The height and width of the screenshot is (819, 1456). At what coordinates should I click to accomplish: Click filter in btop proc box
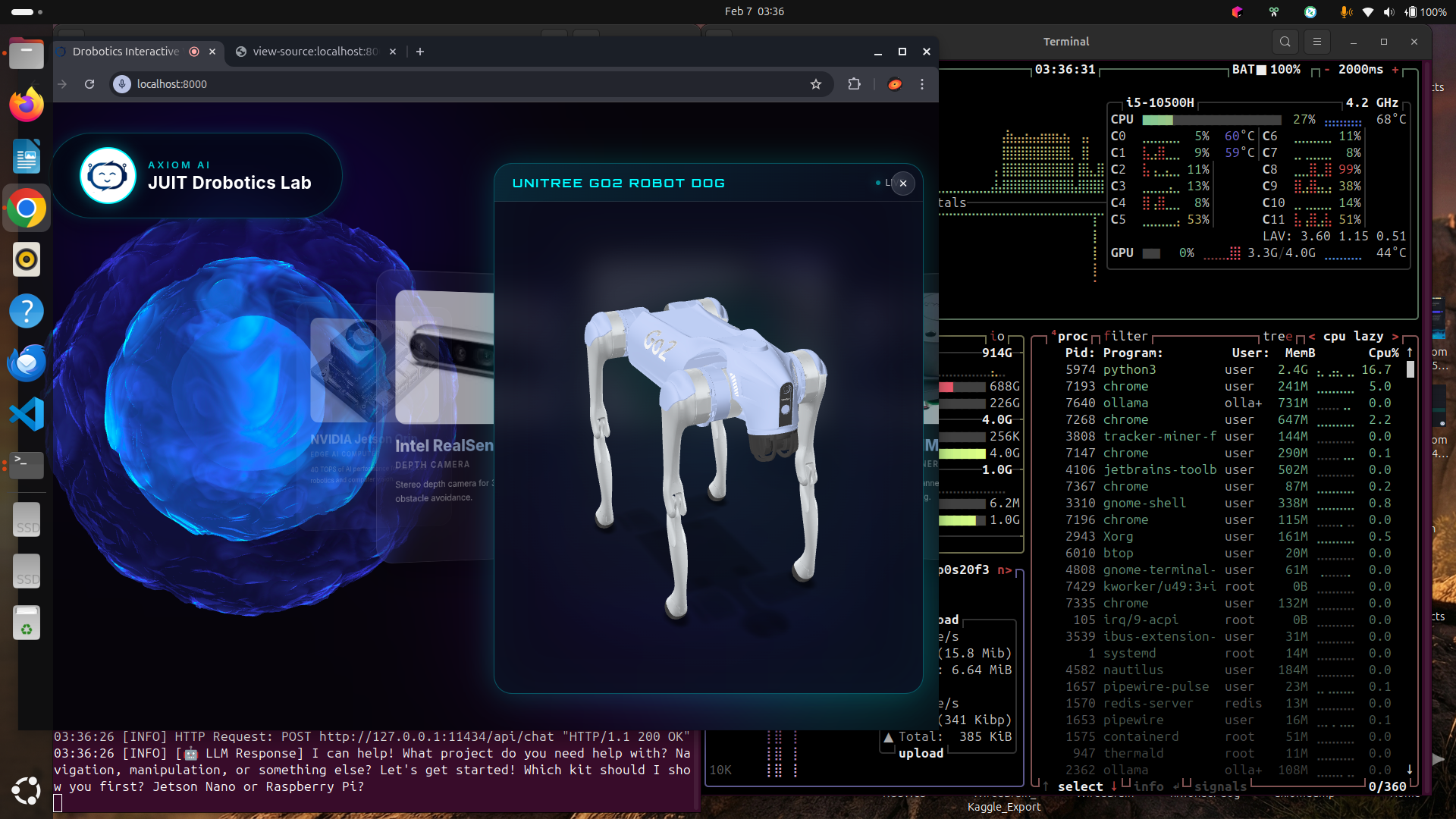(1126, 336)
